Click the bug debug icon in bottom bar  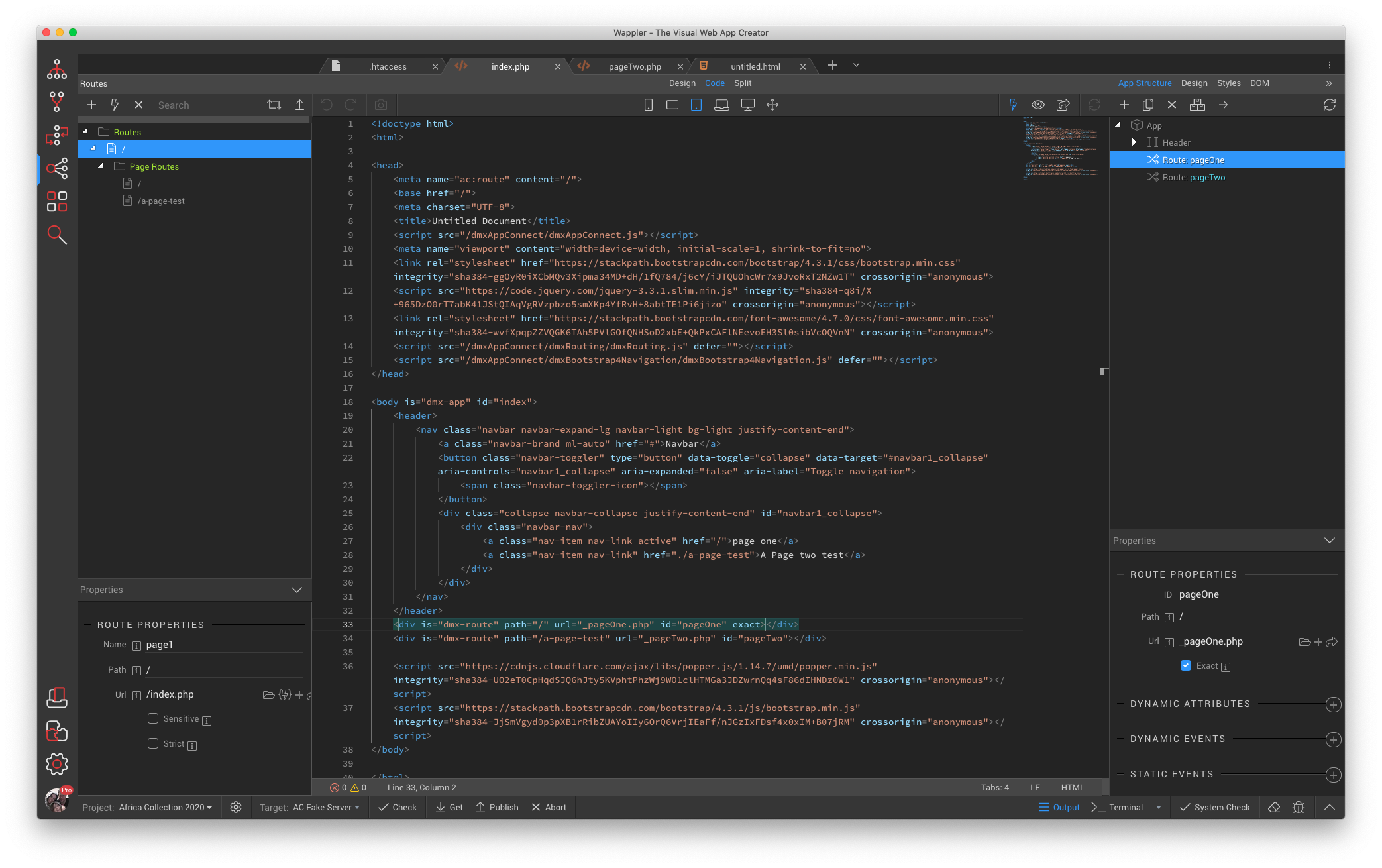click(1299, 807)
